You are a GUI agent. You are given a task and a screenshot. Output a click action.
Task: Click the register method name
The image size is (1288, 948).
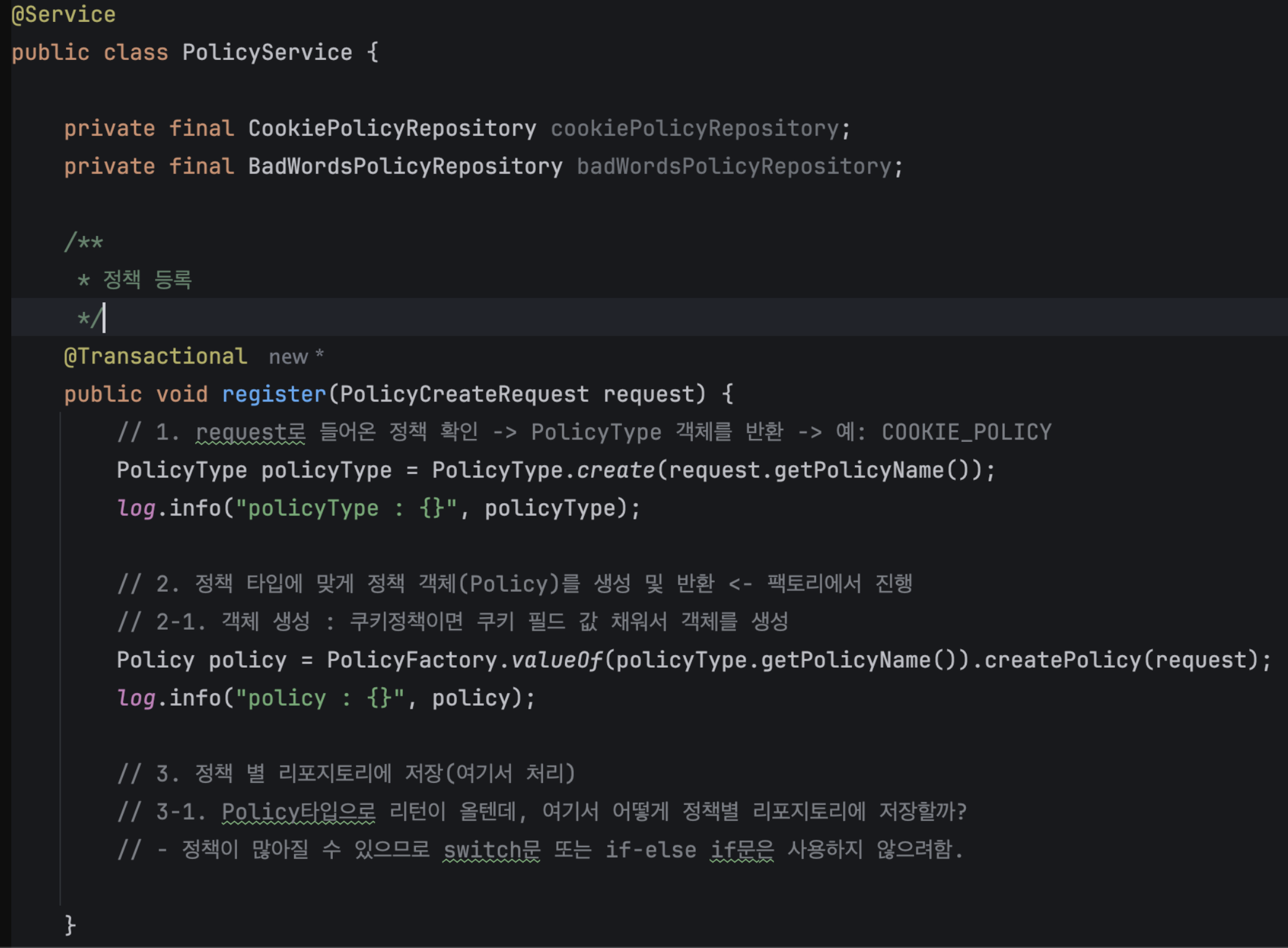pyautogui.click(x=274, y=394)
